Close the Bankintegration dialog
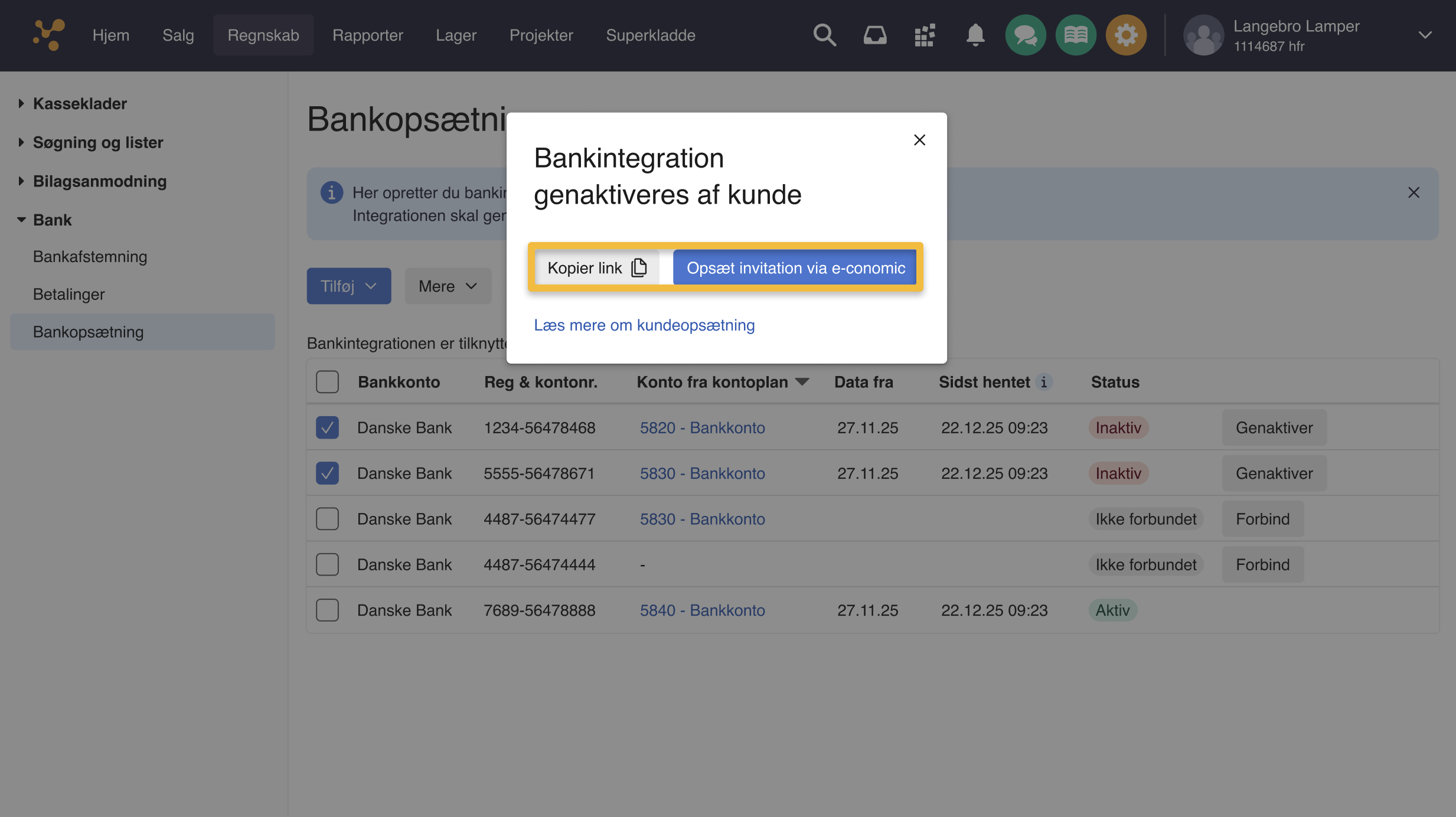The image size is (1456, 817). pos(919,140)
